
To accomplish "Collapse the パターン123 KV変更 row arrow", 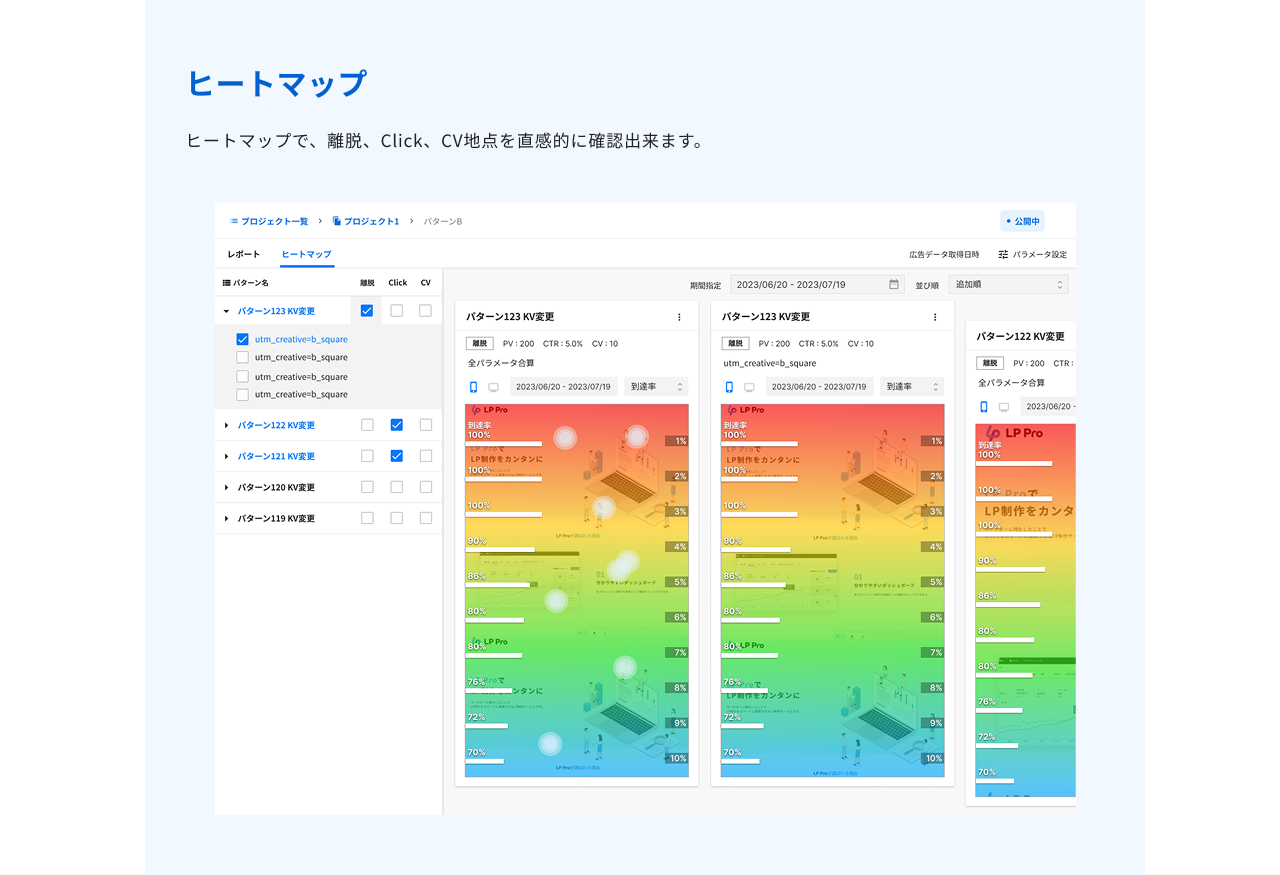I will pos(226,311).
